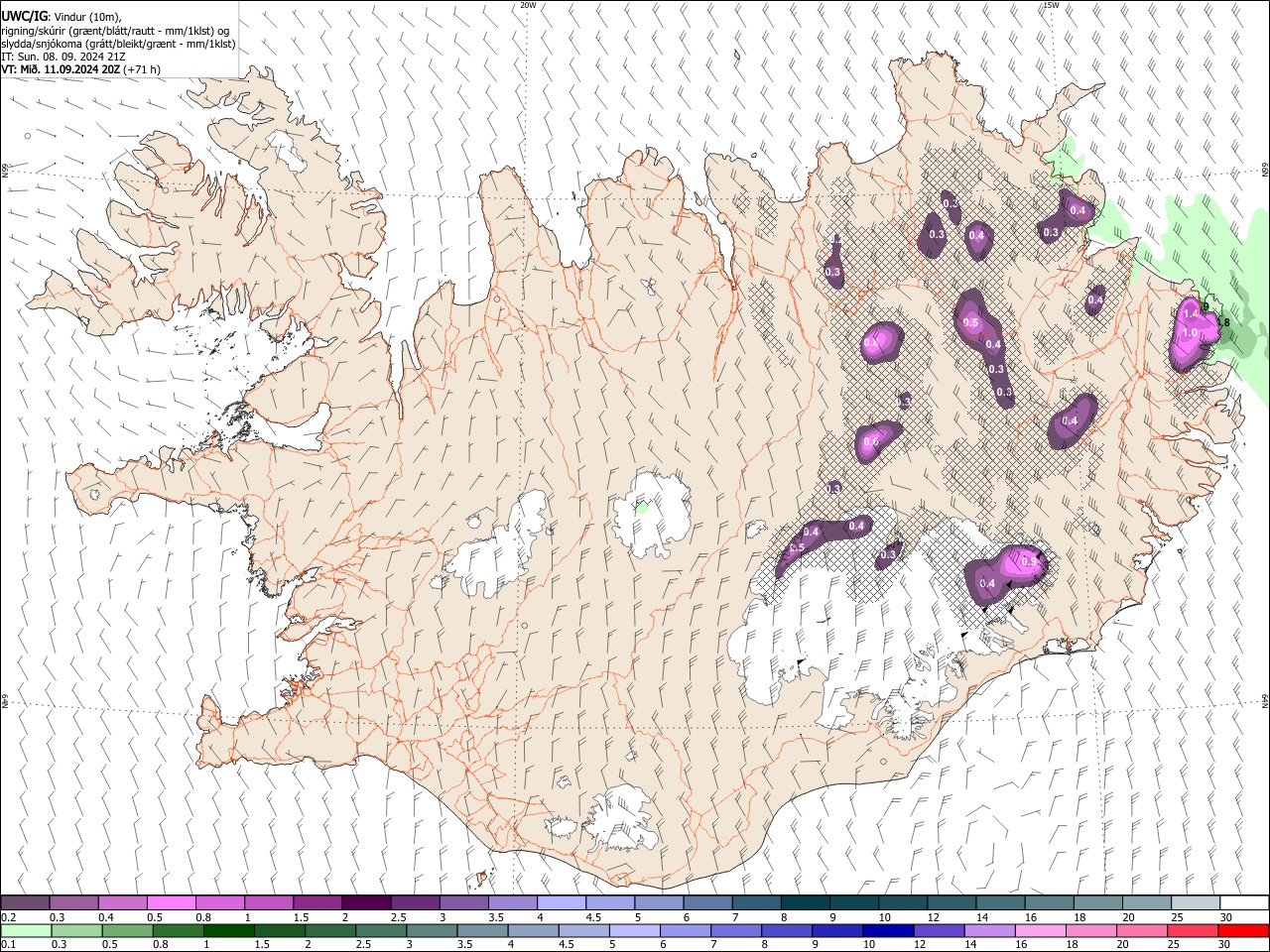Select the lower legend swatch starting at 0.5
The width and height of the screenshot is (1270, 952).
(x=127, y=930)
